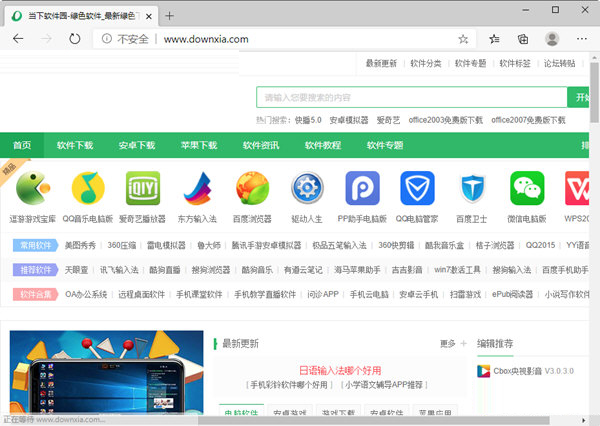Select the 首页 navigation tab

[22, 145]
